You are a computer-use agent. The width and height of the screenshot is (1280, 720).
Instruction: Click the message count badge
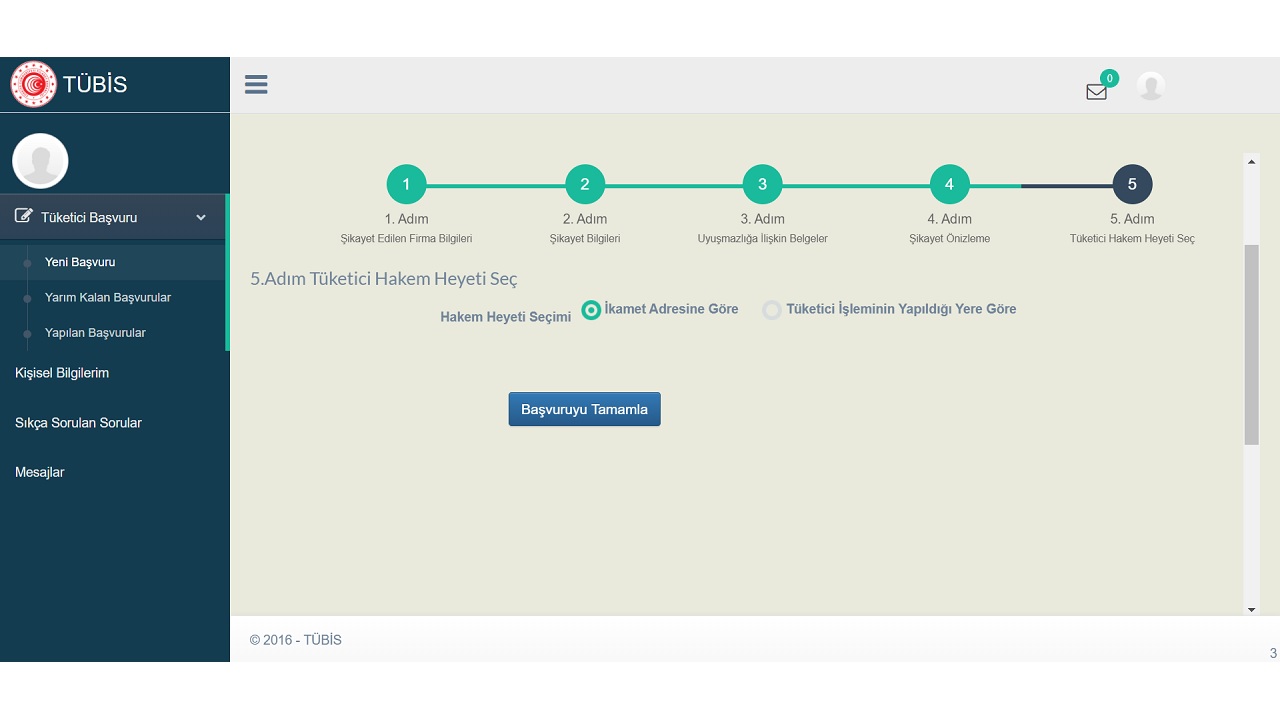pyautogui.click(x=1109, y=78)
